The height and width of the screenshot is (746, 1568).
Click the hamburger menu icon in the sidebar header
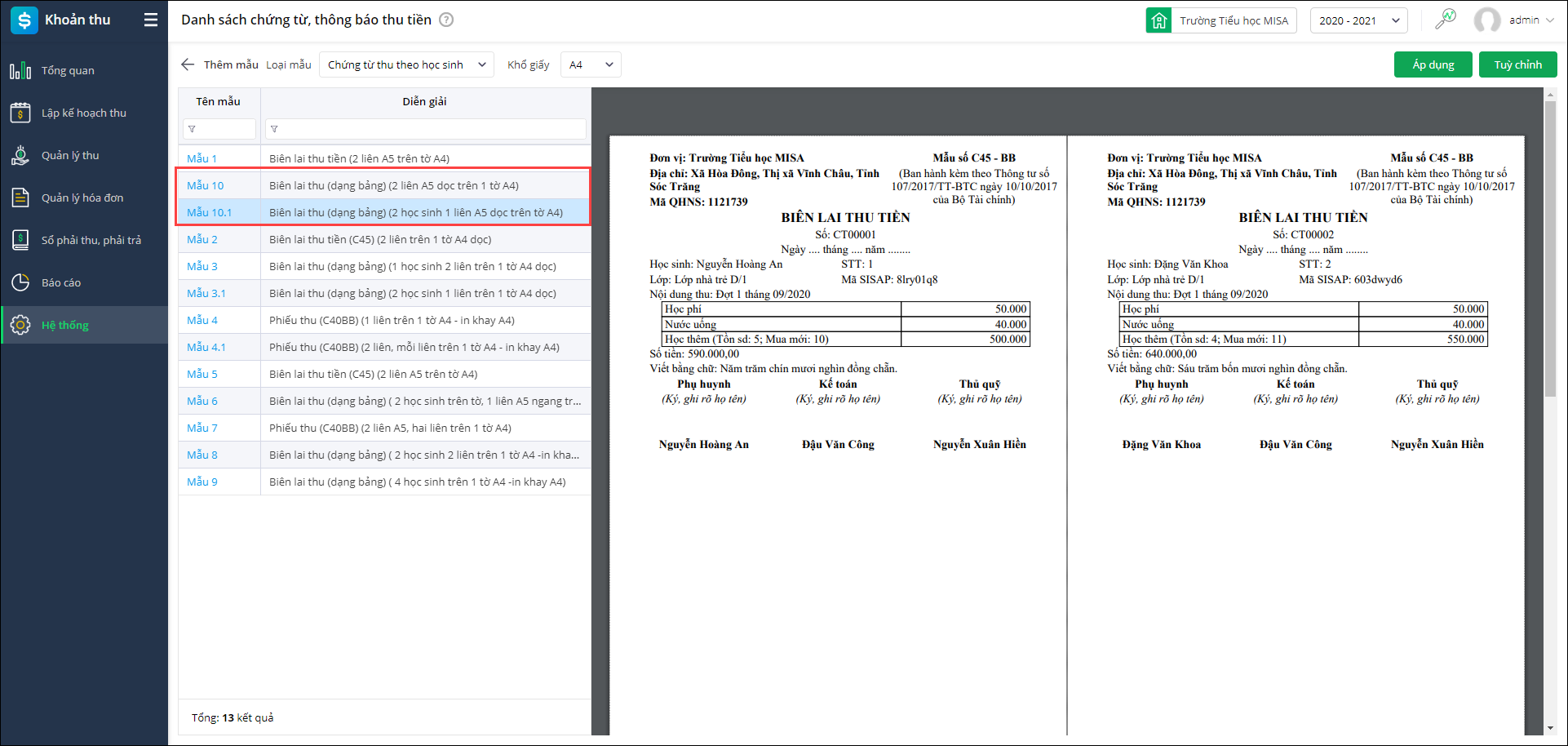pos(151,20)
